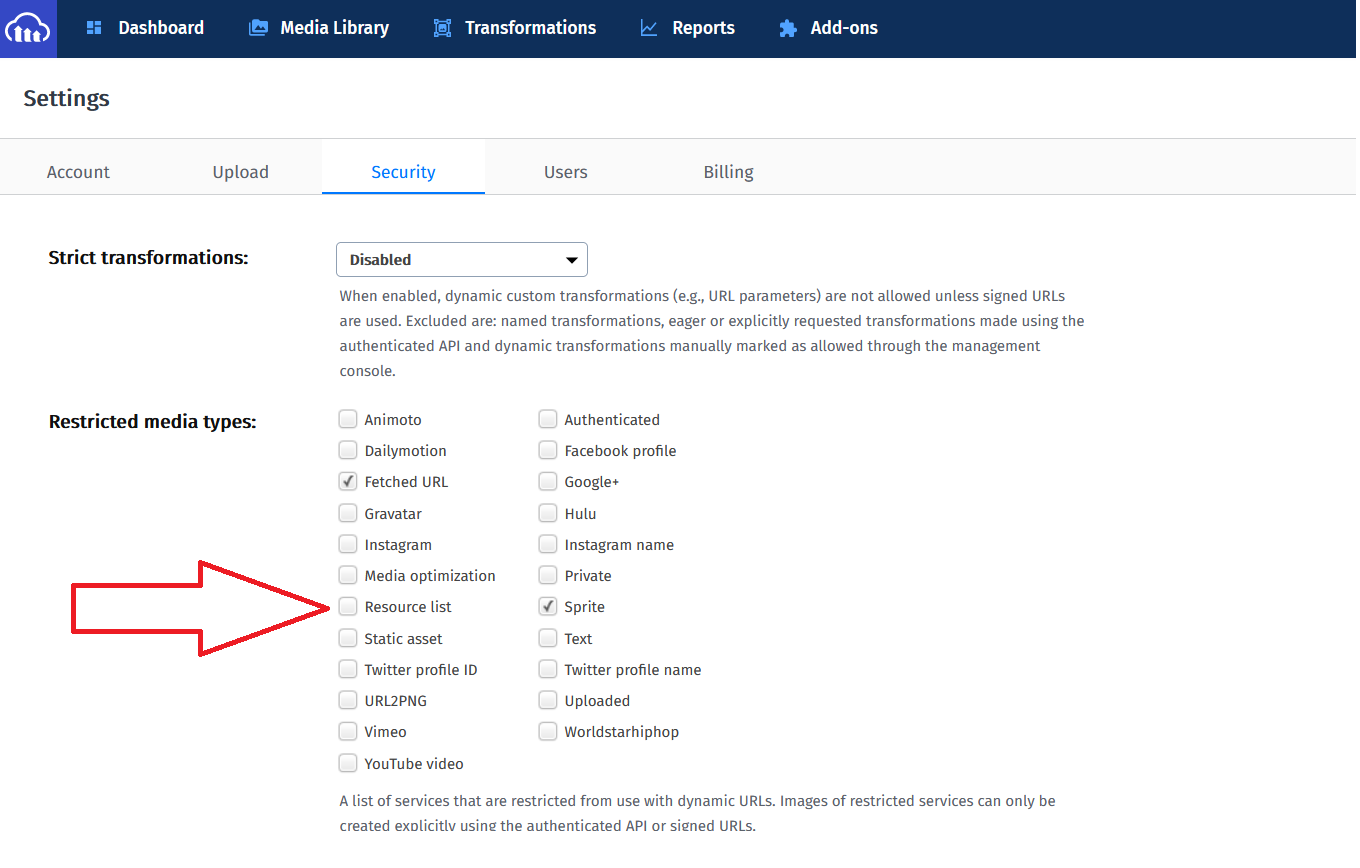Check the Twitter profile name checkbox
The width and height of the screenshot is (1360, 868).
(x=548, y=669)
